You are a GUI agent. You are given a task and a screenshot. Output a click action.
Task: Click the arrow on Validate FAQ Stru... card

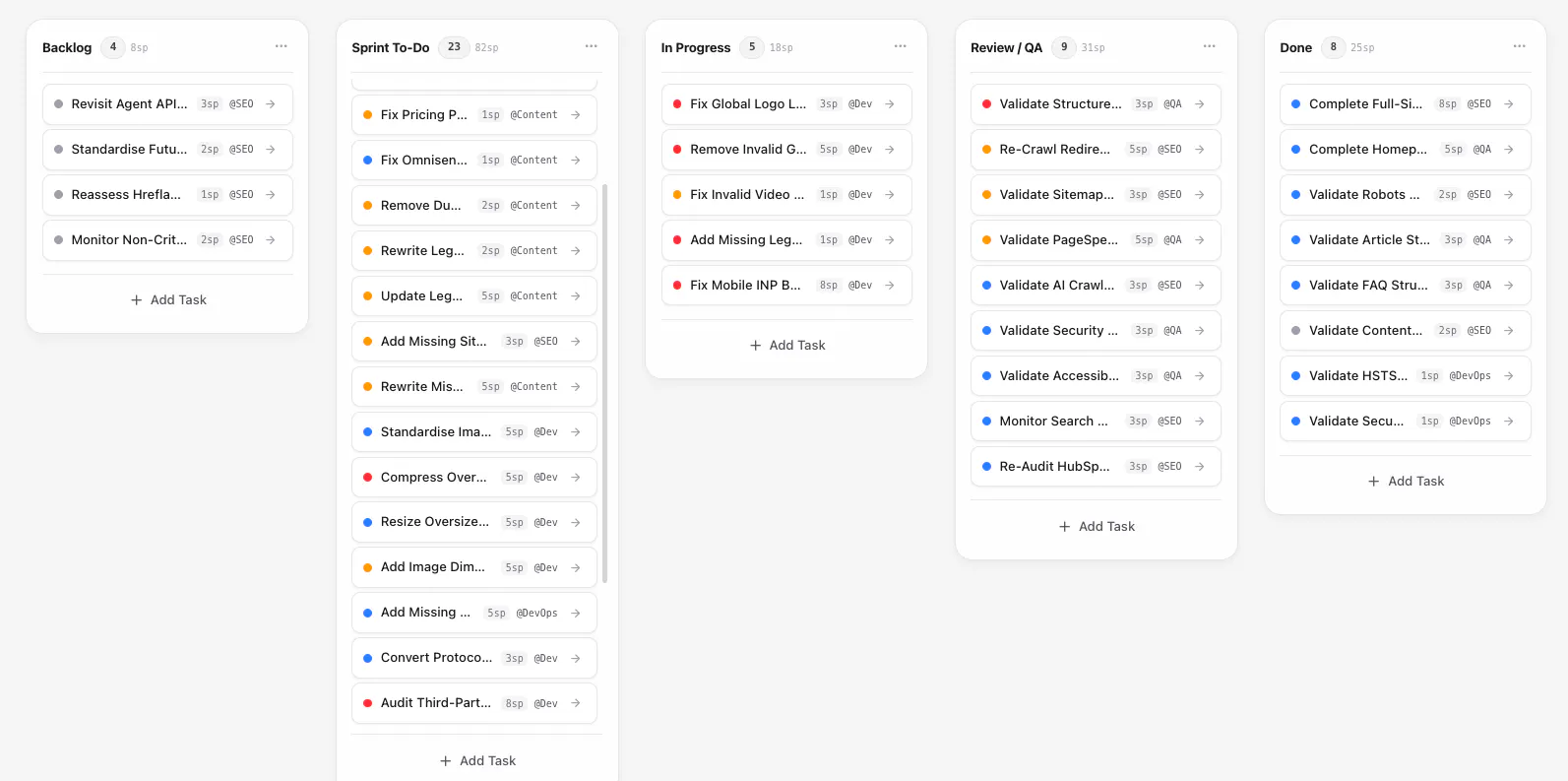(x=1509, y=286)
